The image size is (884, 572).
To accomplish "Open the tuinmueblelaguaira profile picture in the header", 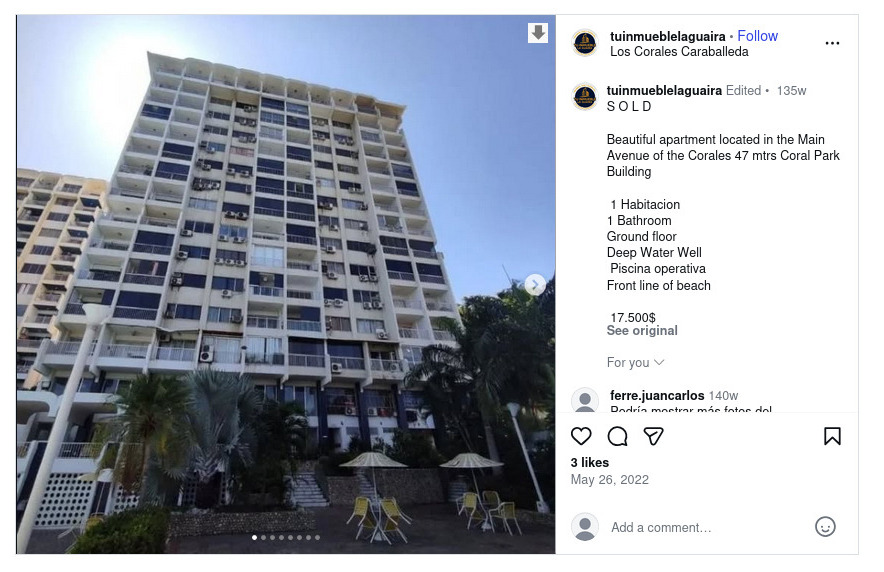I will [x=585, y=43].
